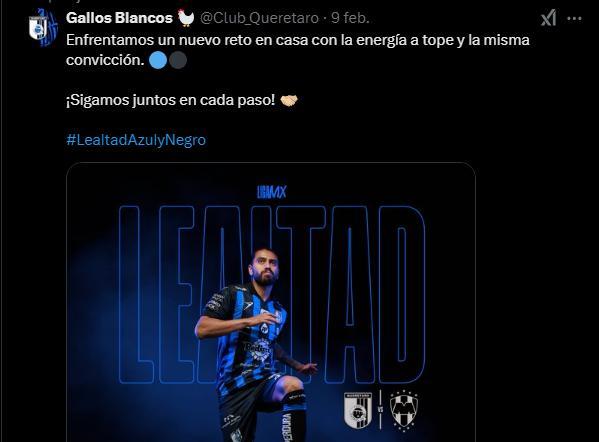Click the player in the striped jersey
Viewport: 599px width, 442px height.
point(254,344)
